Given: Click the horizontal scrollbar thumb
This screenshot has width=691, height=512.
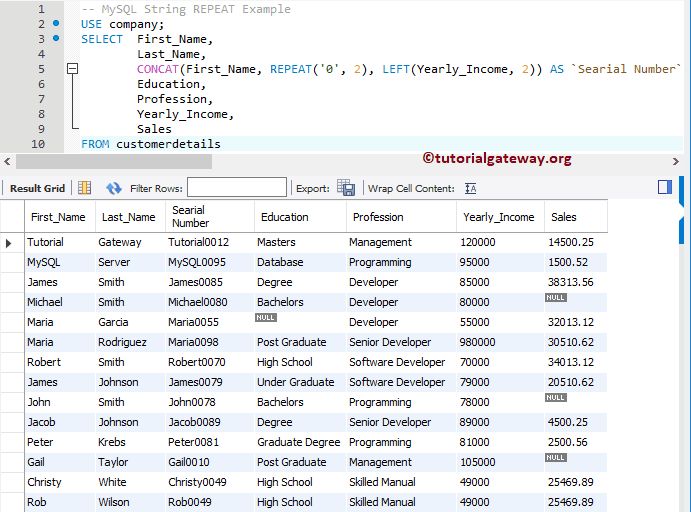Looking at the screenshot, I should [x=114, y=162].
